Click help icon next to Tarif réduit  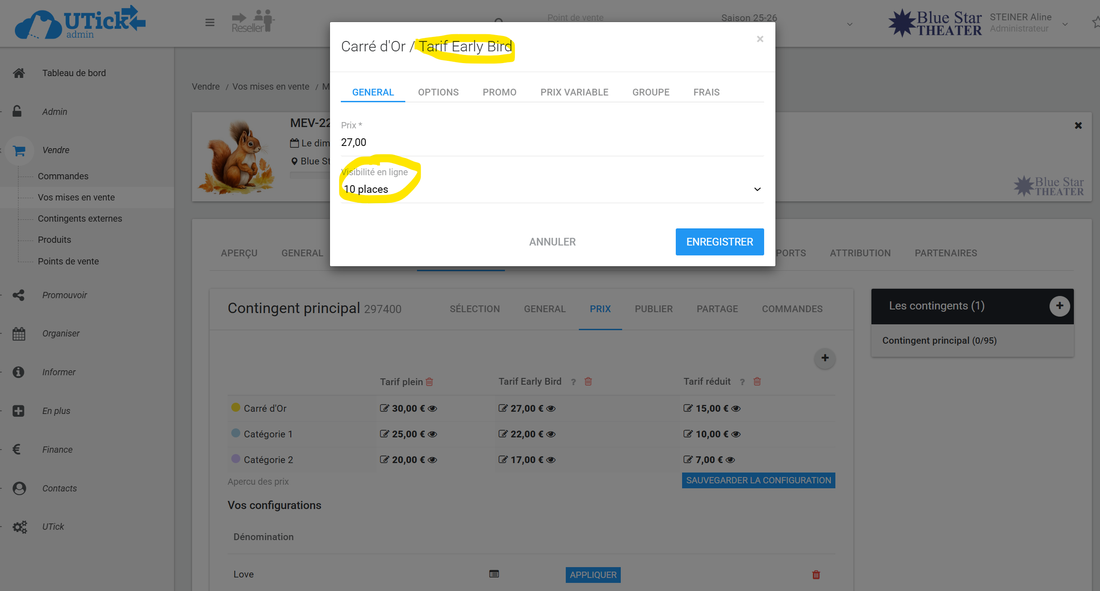[742, 382]
